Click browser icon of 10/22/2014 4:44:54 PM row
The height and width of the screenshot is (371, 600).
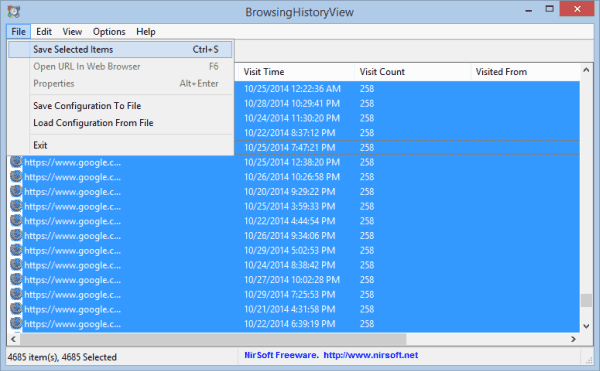coord(16,221)
